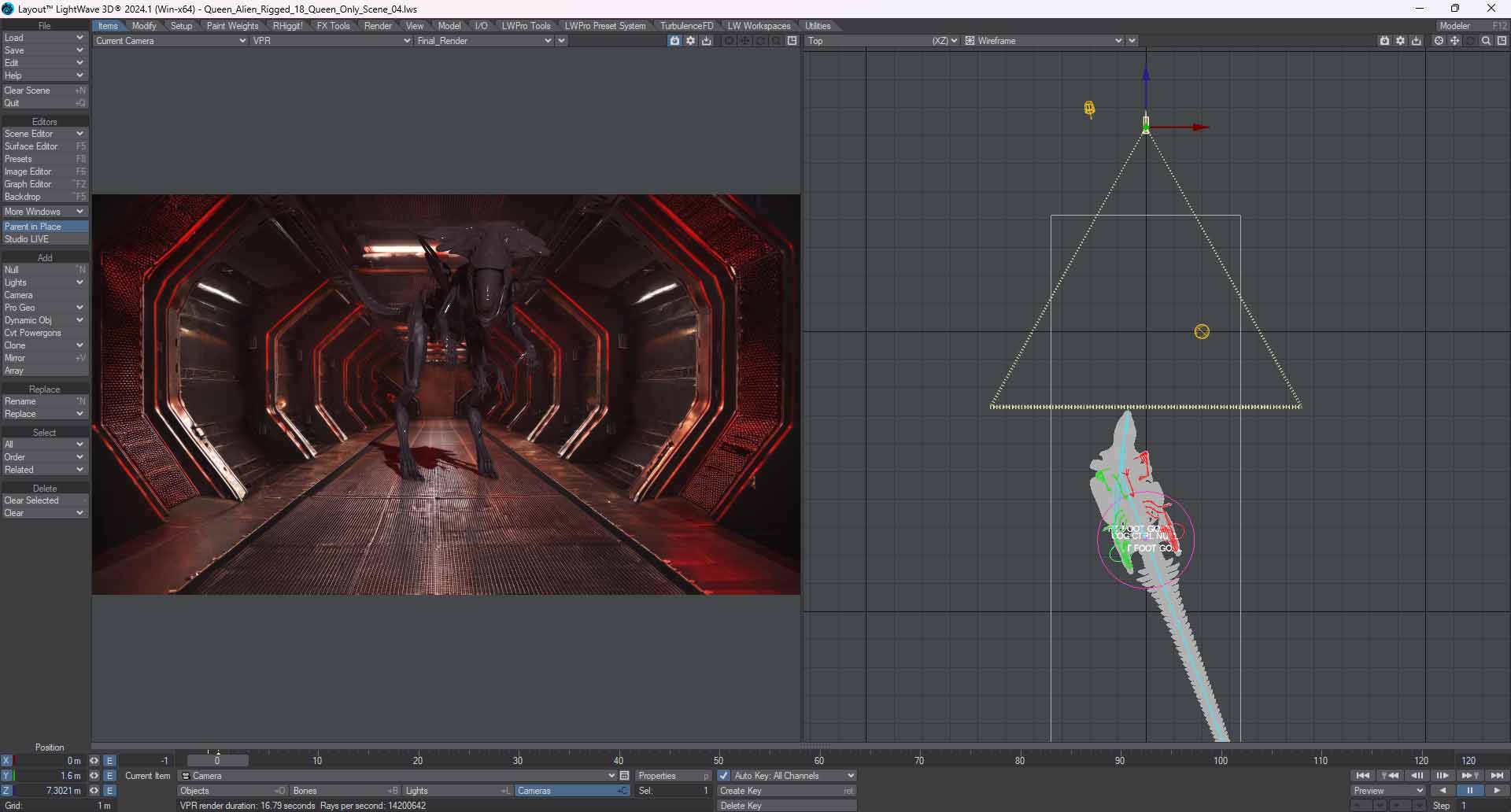1511x812 pixels.
Task: Open the Surface Editor
Action: point(31,146)
